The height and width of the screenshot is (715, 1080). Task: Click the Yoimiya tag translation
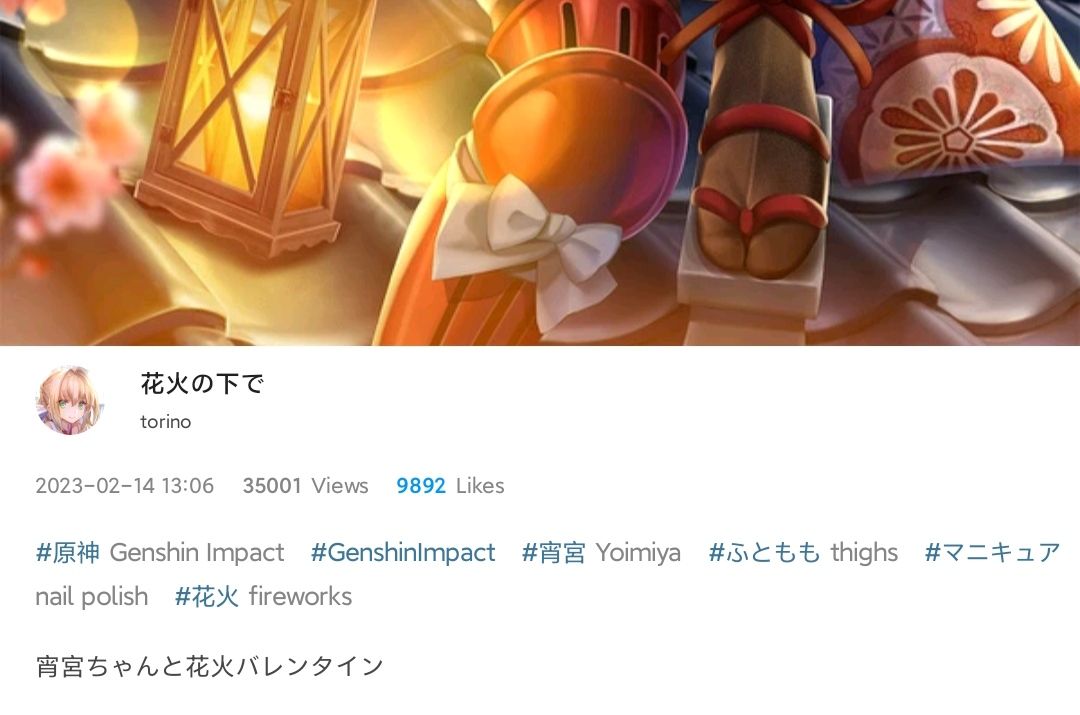[x=638, y=552]
